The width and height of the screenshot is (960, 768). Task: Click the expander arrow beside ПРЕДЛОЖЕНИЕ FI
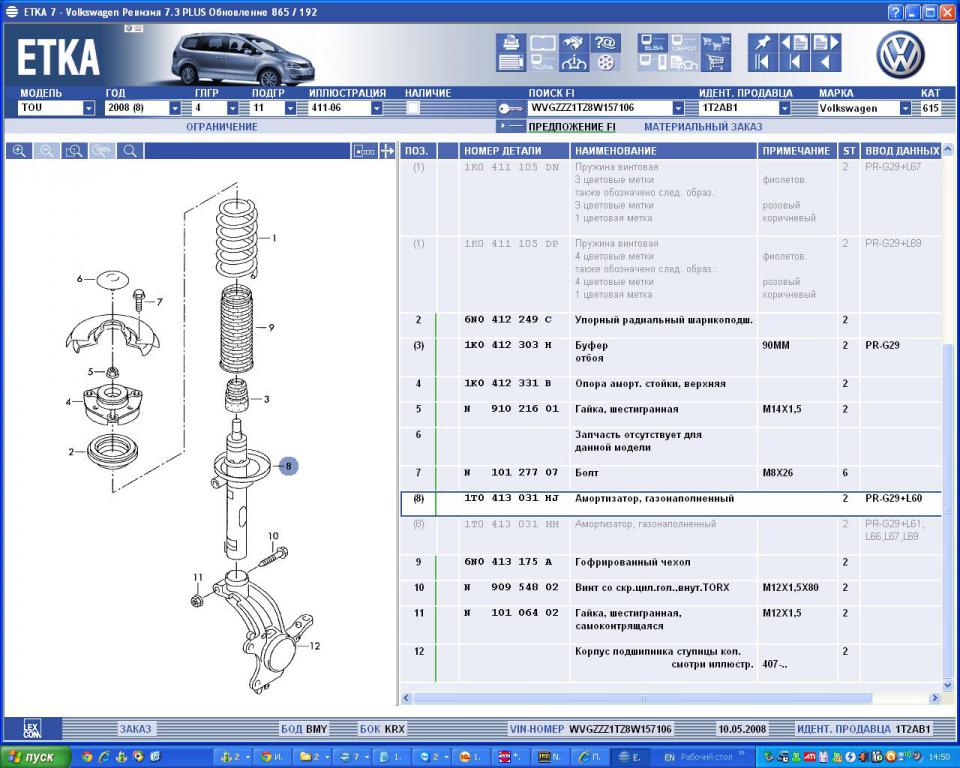coord(510,126)
